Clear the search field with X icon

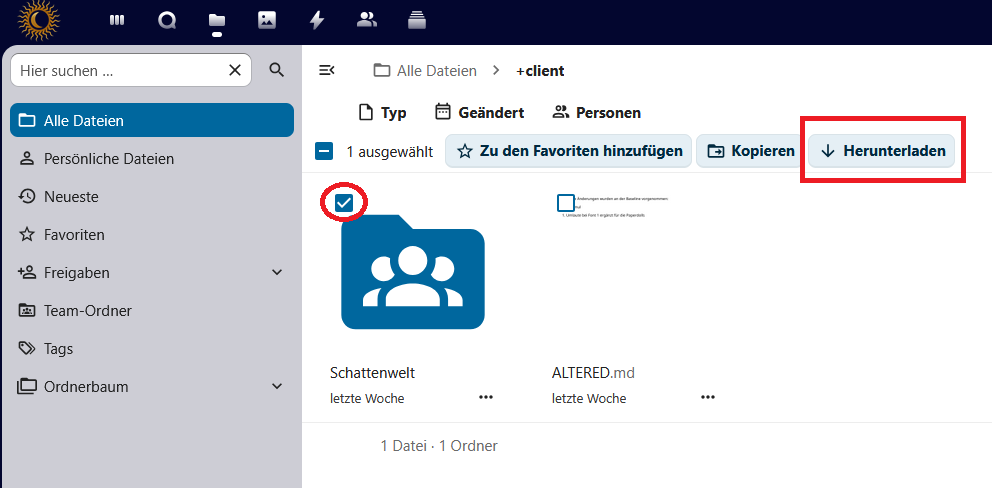click(x=235, y=70)
